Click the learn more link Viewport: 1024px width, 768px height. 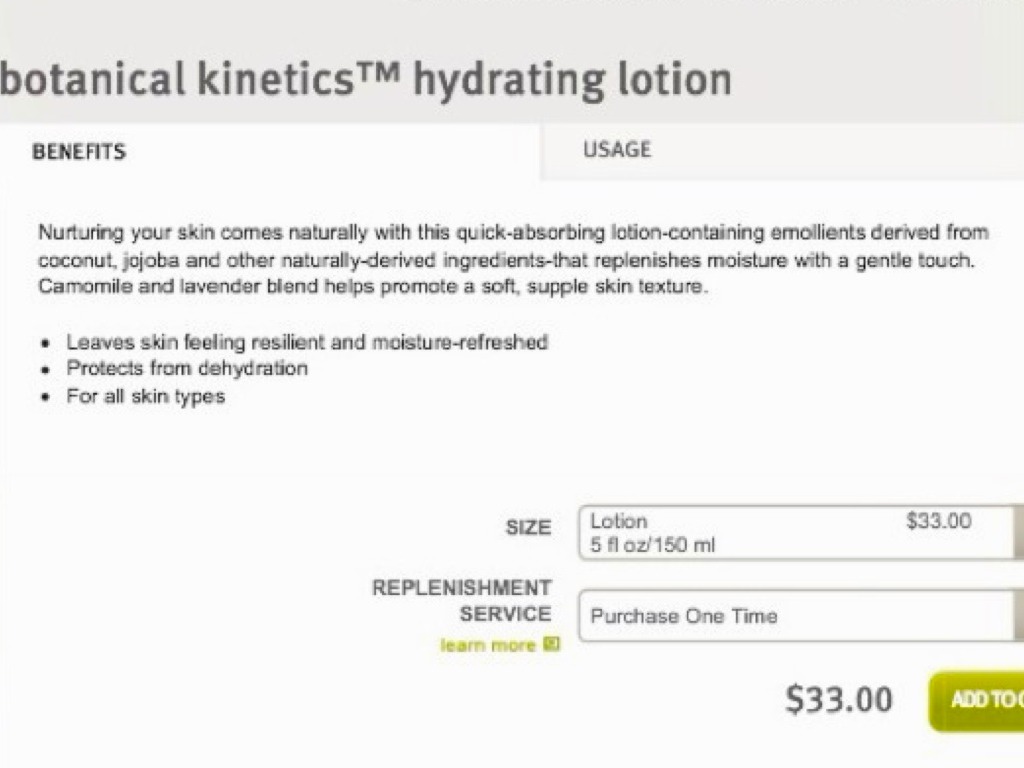click(488, 646)
